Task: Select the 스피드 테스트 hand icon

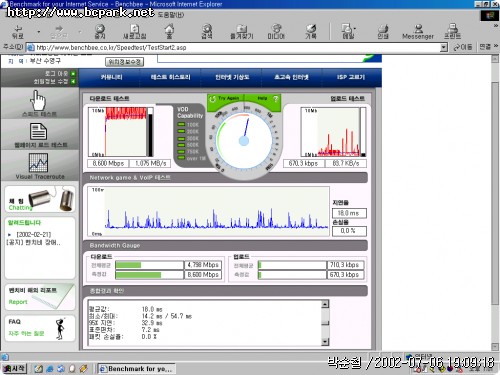Action: pyautogui.click(x=38, y=101)
